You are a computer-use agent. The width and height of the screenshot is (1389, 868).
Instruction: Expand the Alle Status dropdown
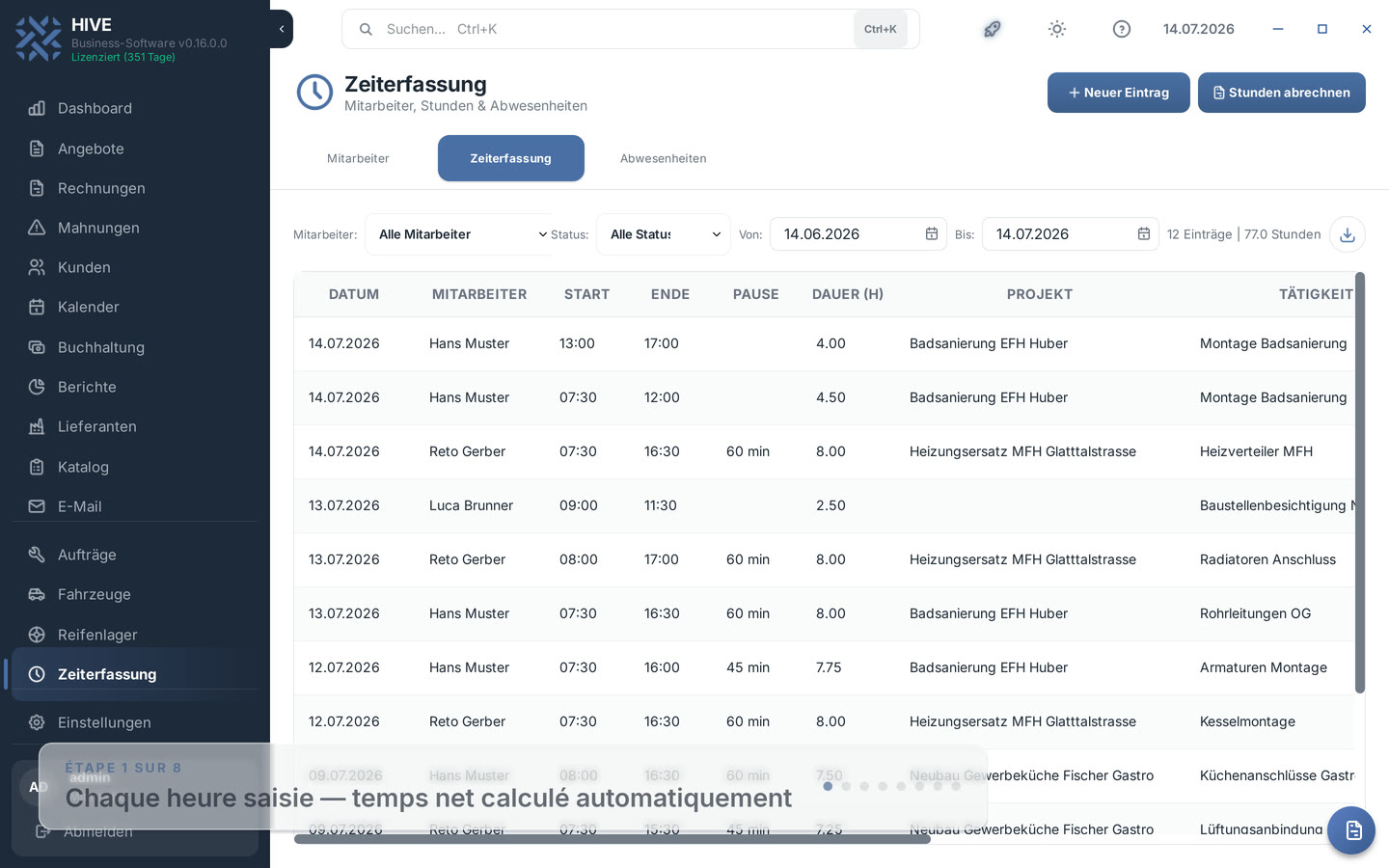pyautogui.click(x=664, y=234)
